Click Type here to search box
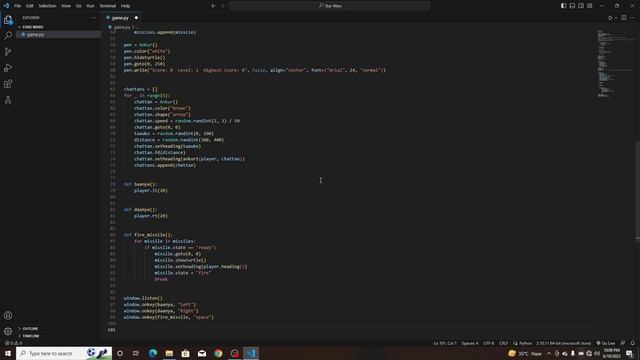The height and width of the screenshot is (360, 640). [x=64, y=353]
